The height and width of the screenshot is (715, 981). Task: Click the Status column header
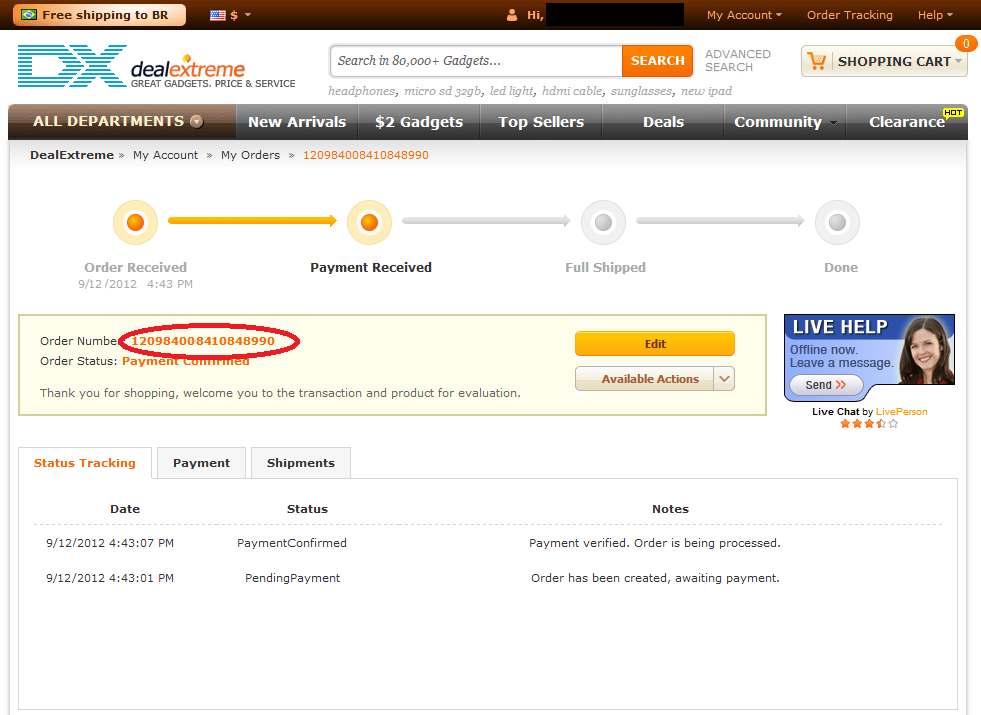click(x=307, y=509)
